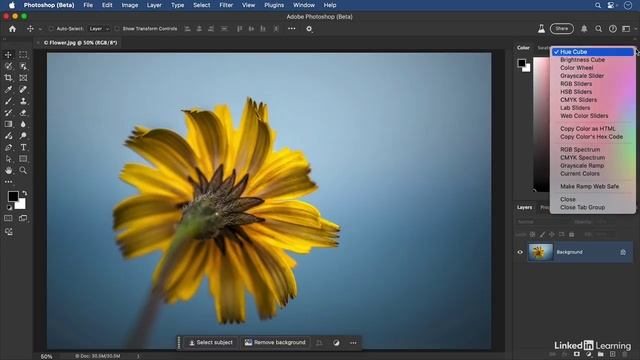Click the Share button

[562, 29]
